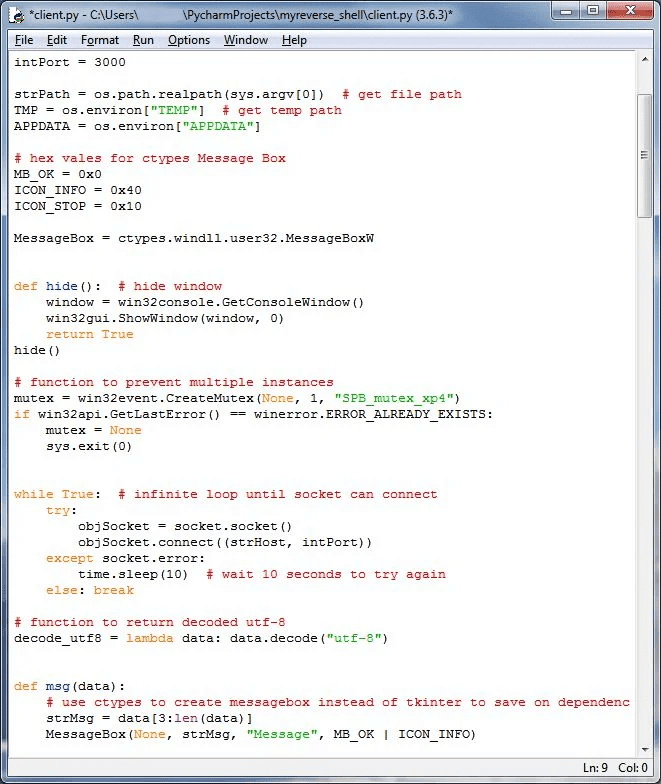The height and width of the screenshot is (784, 661).
Task: Click the scrollbar down arrow
Action: click(x=645, y=749)
